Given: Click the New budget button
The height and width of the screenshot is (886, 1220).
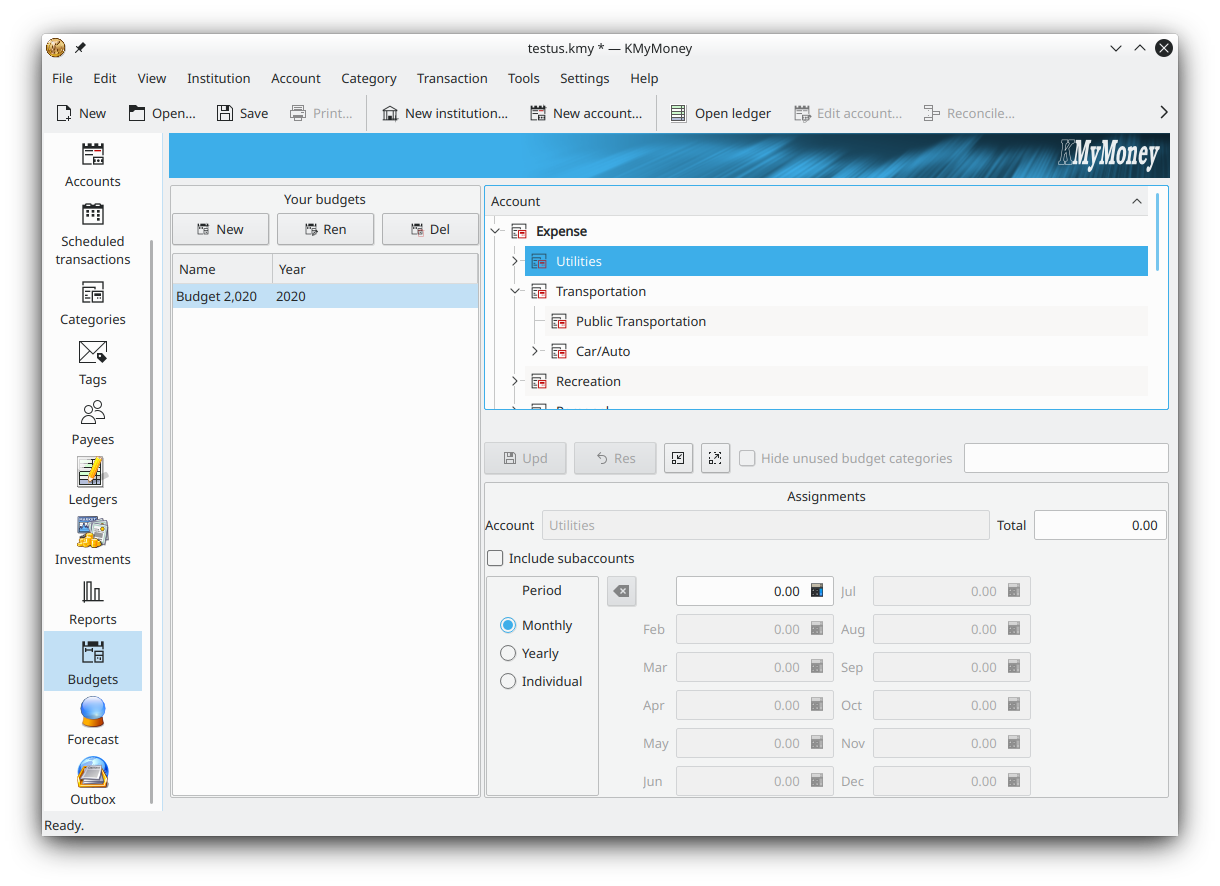Looking at the screenshot, I should point(221,229).
